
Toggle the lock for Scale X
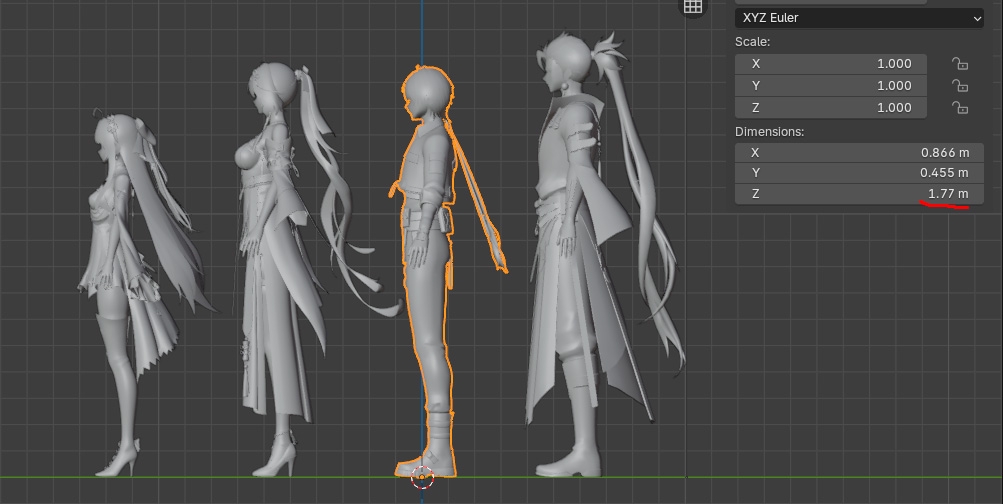pos(960,64)
